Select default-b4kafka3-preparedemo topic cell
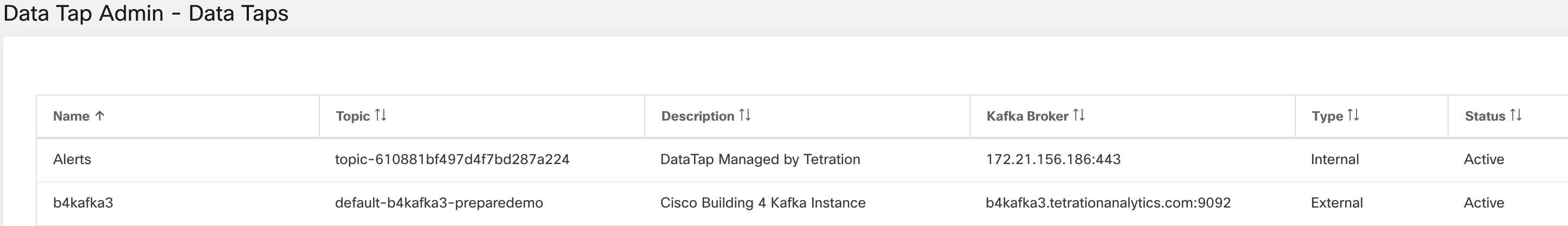Viewport: 1568px width, 226px height. (x=439, y=203)
